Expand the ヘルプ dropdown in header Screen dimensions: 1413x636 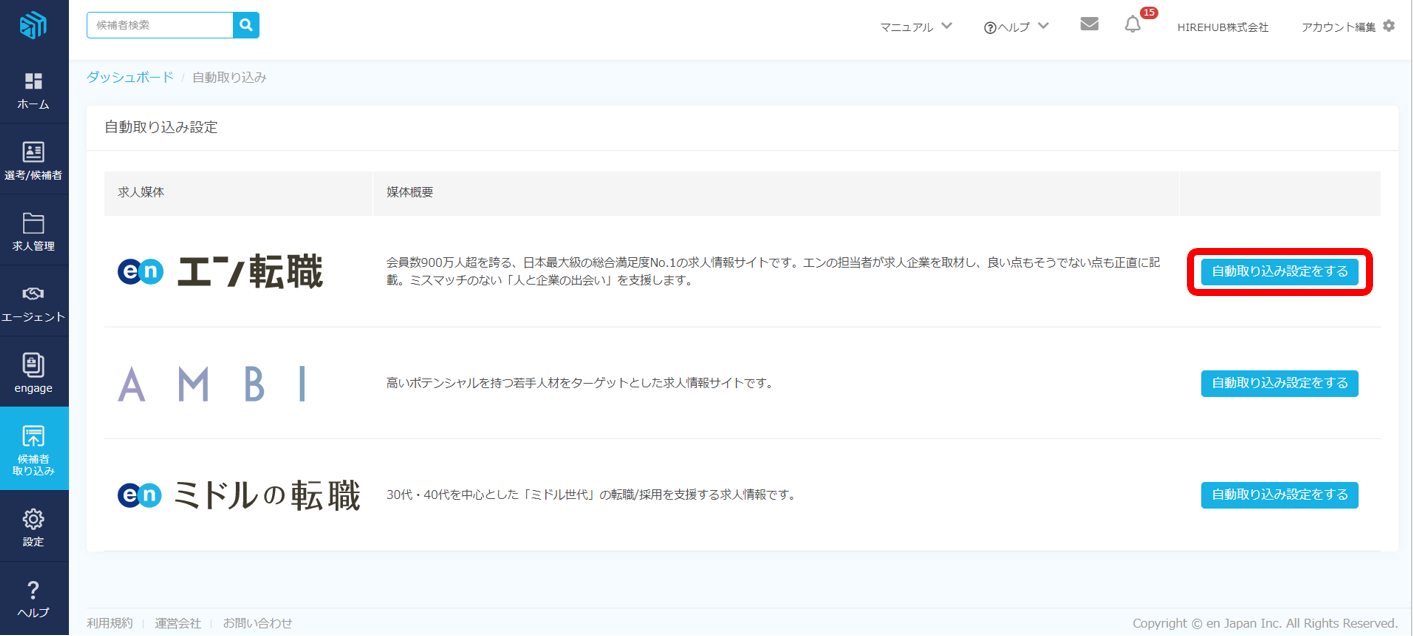[x=1016, y=27]
